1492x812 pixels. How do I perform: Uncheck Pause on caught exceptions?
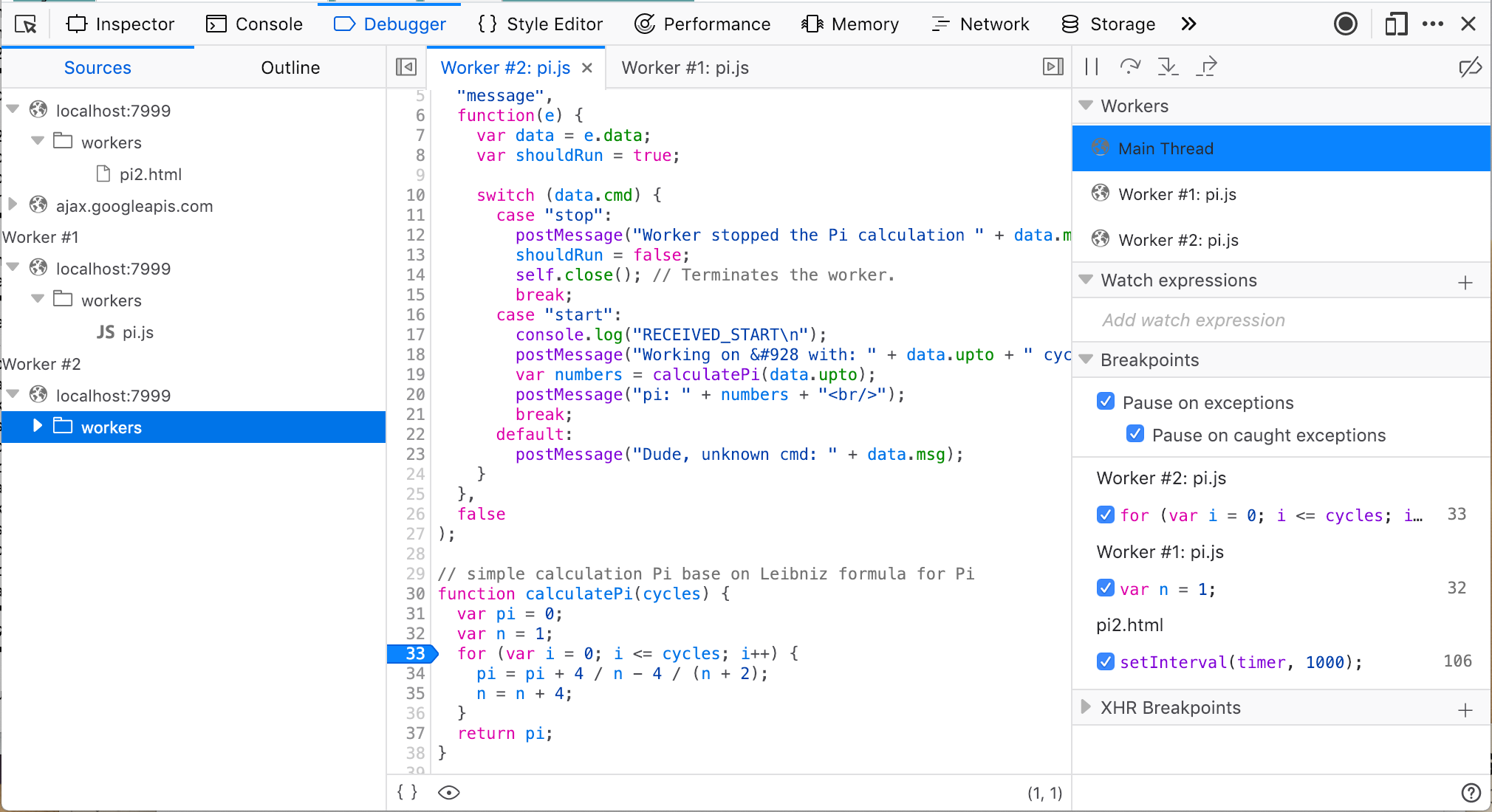[1135, 434]
